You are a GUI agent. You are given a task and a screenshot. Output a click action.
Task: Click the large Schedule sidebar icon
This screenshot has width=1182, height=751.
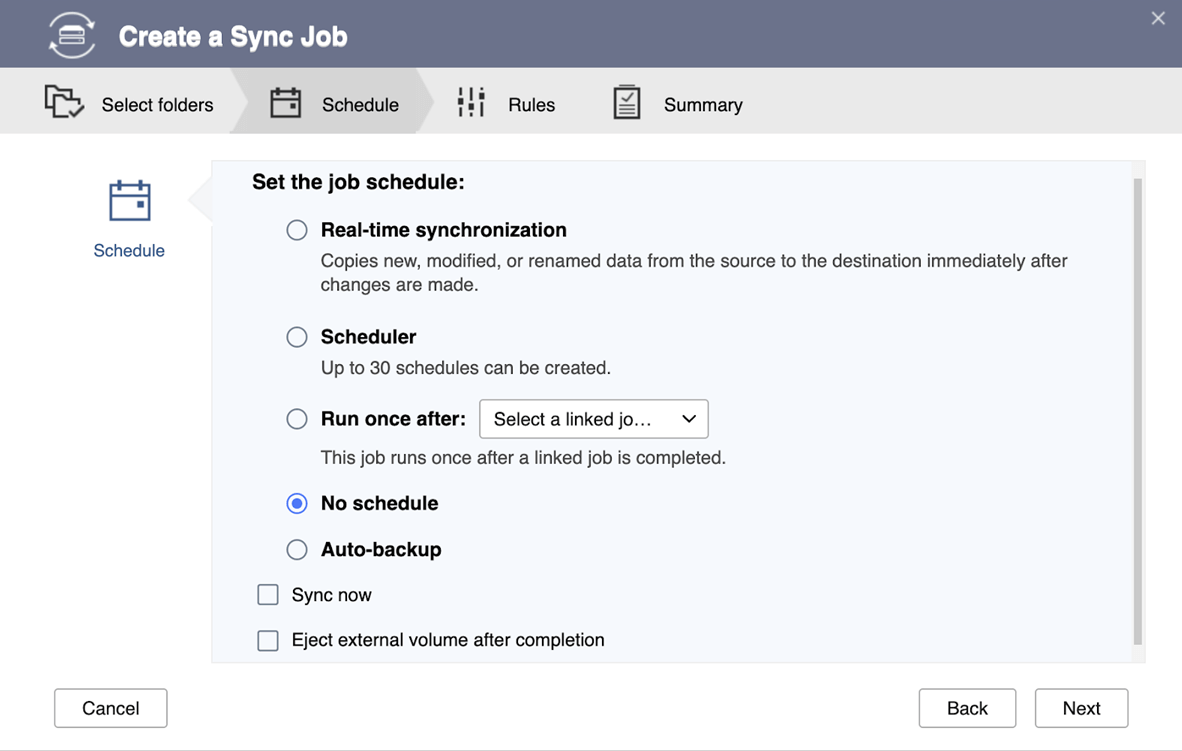(x=130, y=201)
